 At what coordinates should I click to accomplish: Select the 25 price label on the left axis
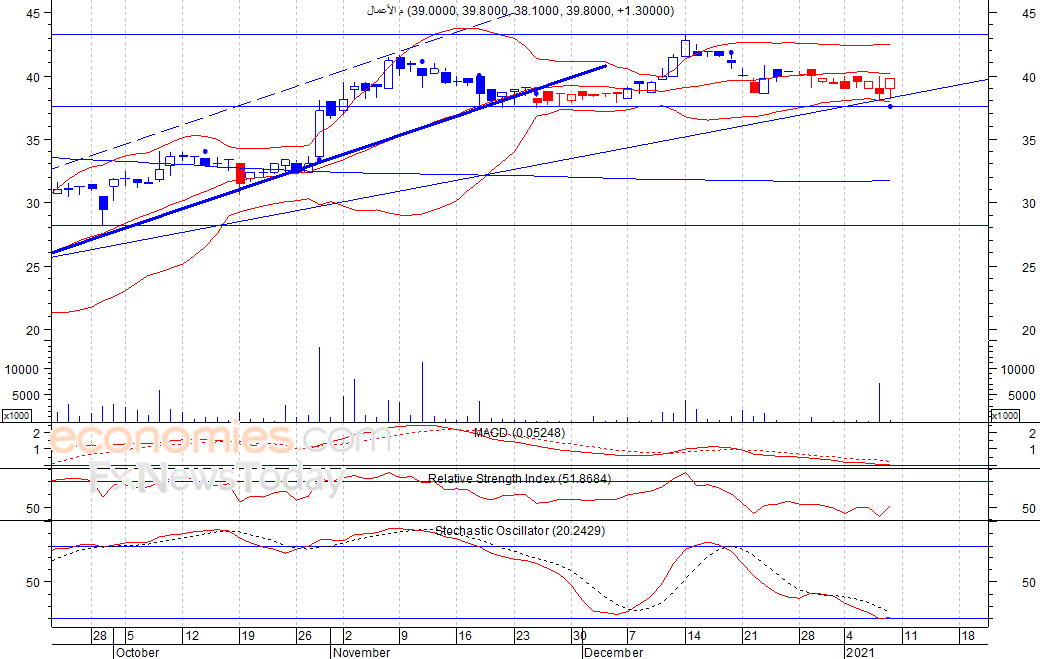(x=33, y=267)
